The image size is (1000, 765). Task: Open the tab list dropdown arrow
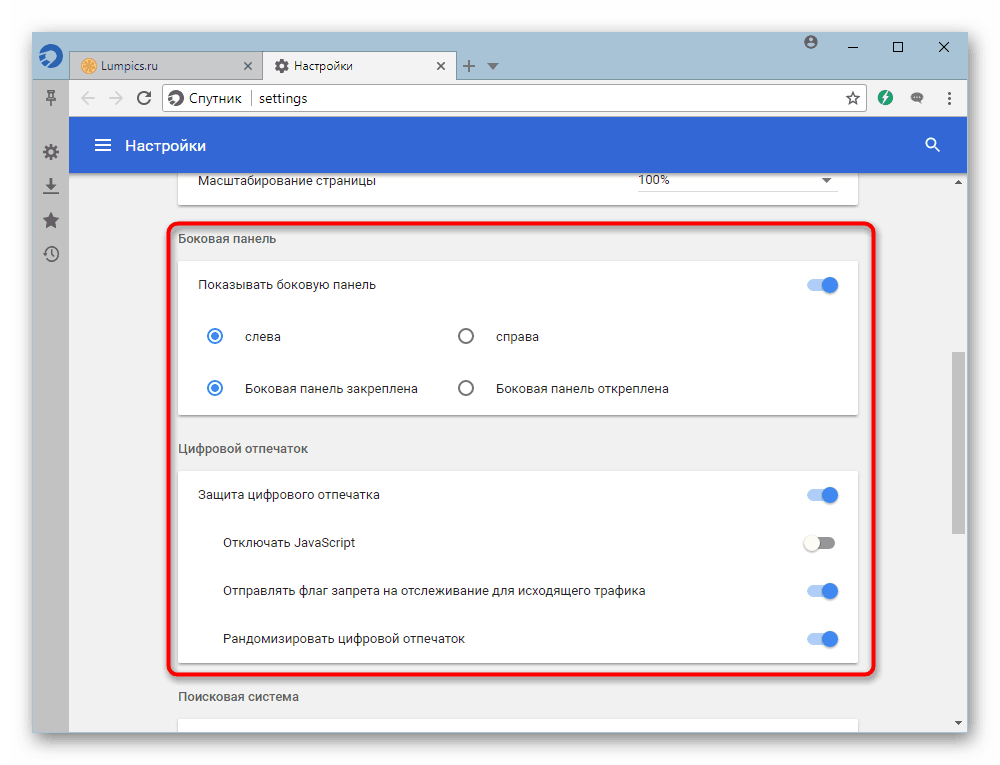click(492, 66)
